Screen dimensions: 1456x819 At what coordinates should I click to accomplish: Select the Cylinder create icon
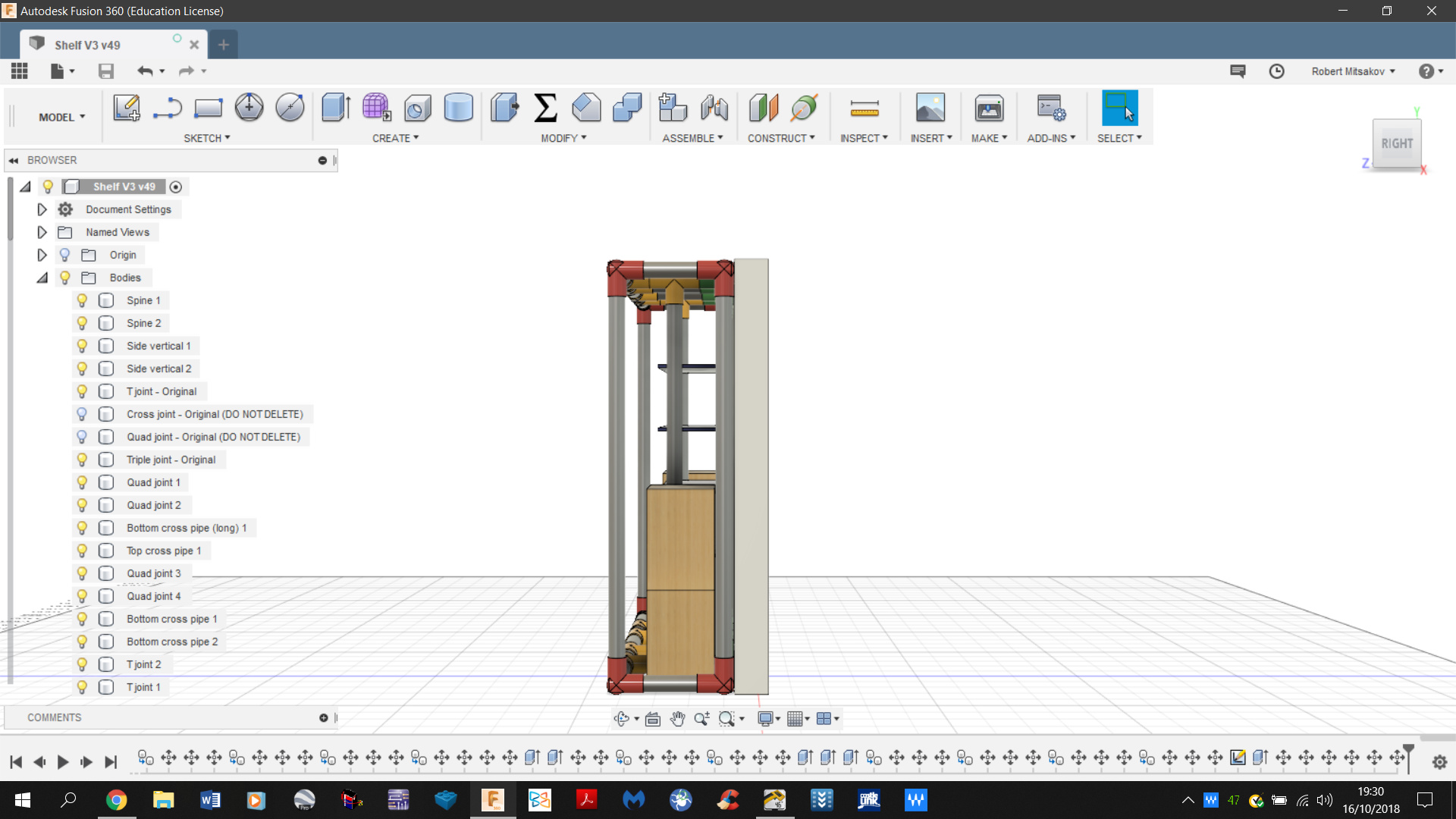[x=458, y=108]
